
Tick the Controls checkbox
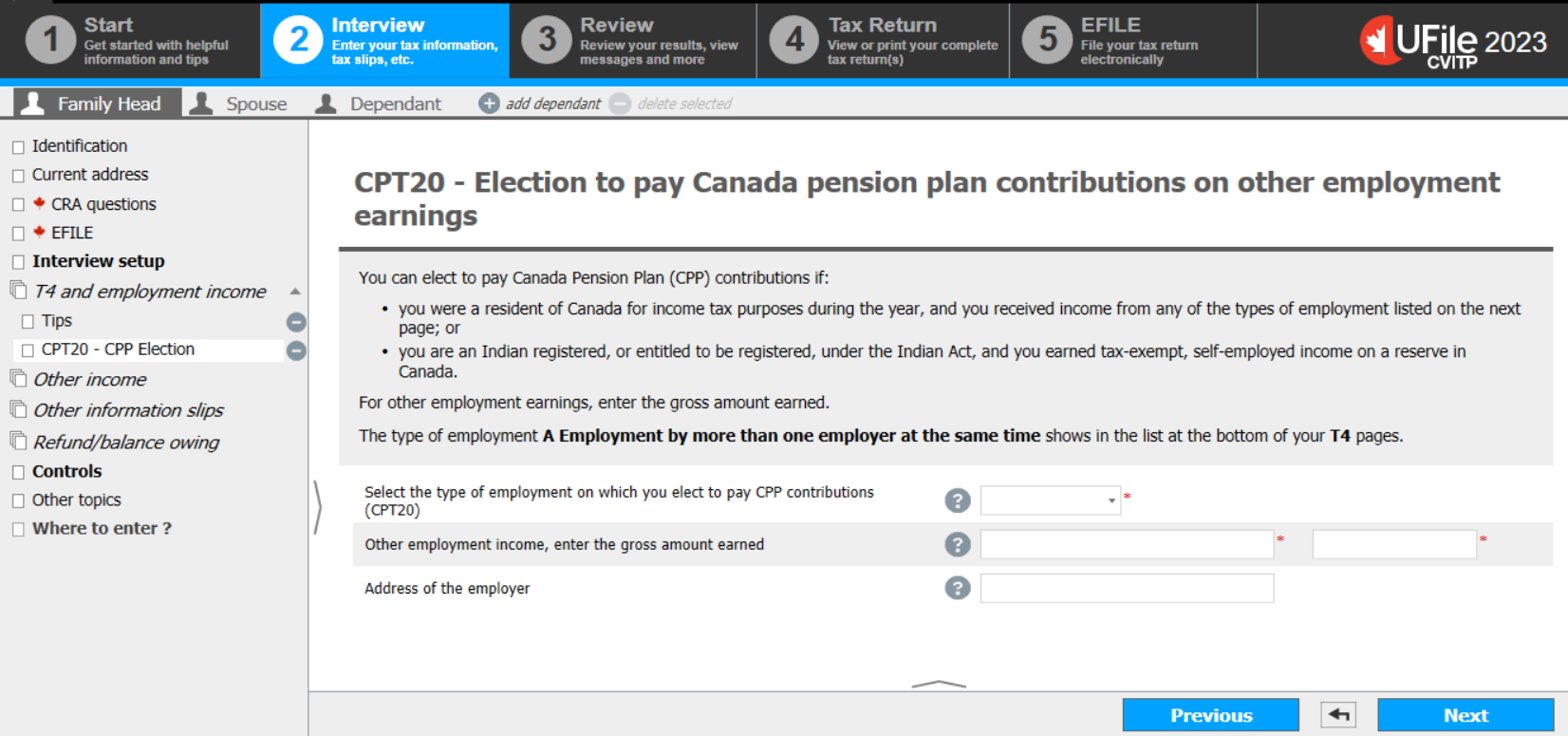pos(18,472)
